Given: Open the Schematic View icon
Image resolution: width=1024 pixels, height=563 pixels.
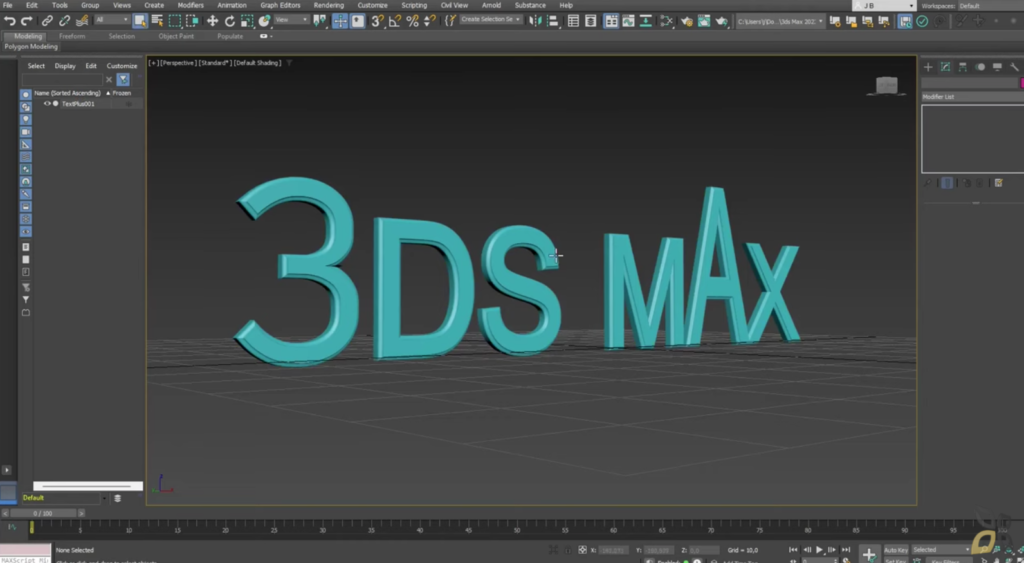Looking at the screenshot, I should click(x=645, y=21).
